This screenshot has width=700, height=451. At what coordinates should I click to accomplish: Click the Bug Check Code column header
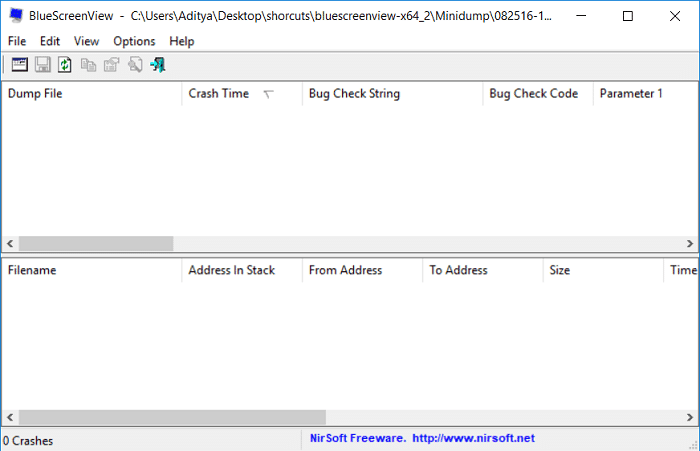(538, 94)
